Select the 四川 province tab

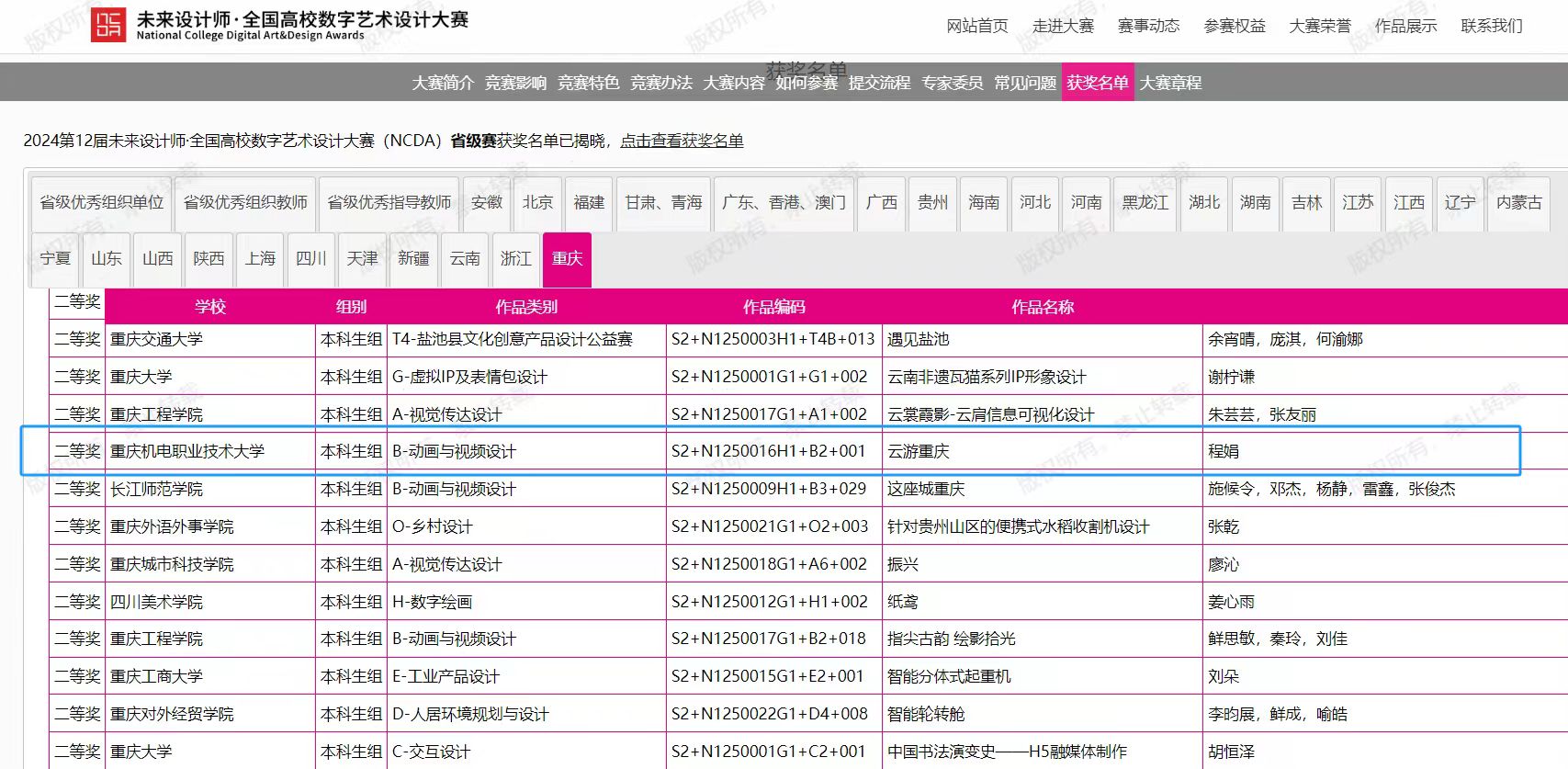[310, 259]
